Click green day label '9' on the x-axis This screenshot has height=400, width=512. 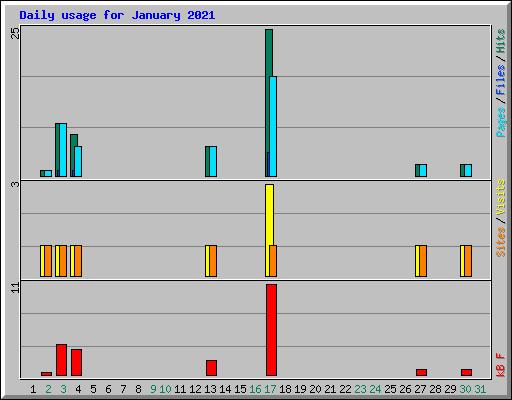153,389
